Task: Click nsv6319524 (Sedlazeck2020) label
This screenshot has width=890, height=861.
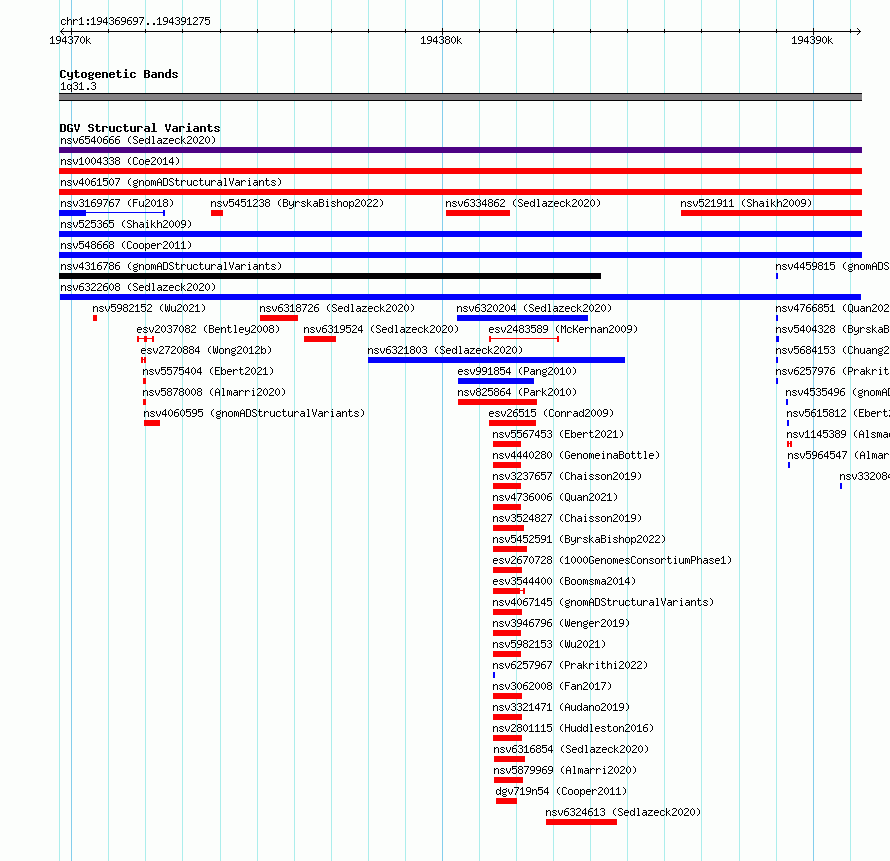Action: click(x=381, y=329)
